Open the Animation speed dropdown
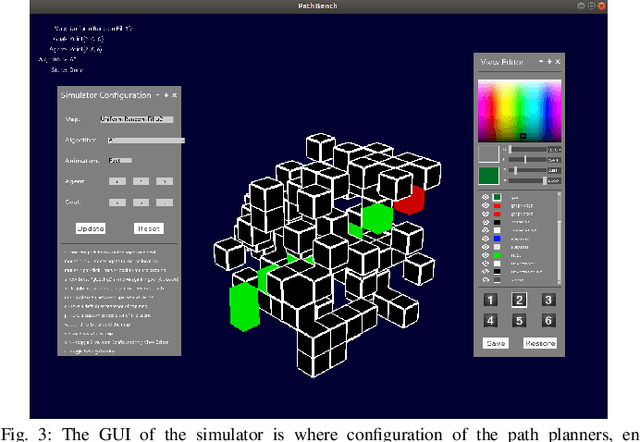Screen dimensions: 640x442 [x=119, y=160]
